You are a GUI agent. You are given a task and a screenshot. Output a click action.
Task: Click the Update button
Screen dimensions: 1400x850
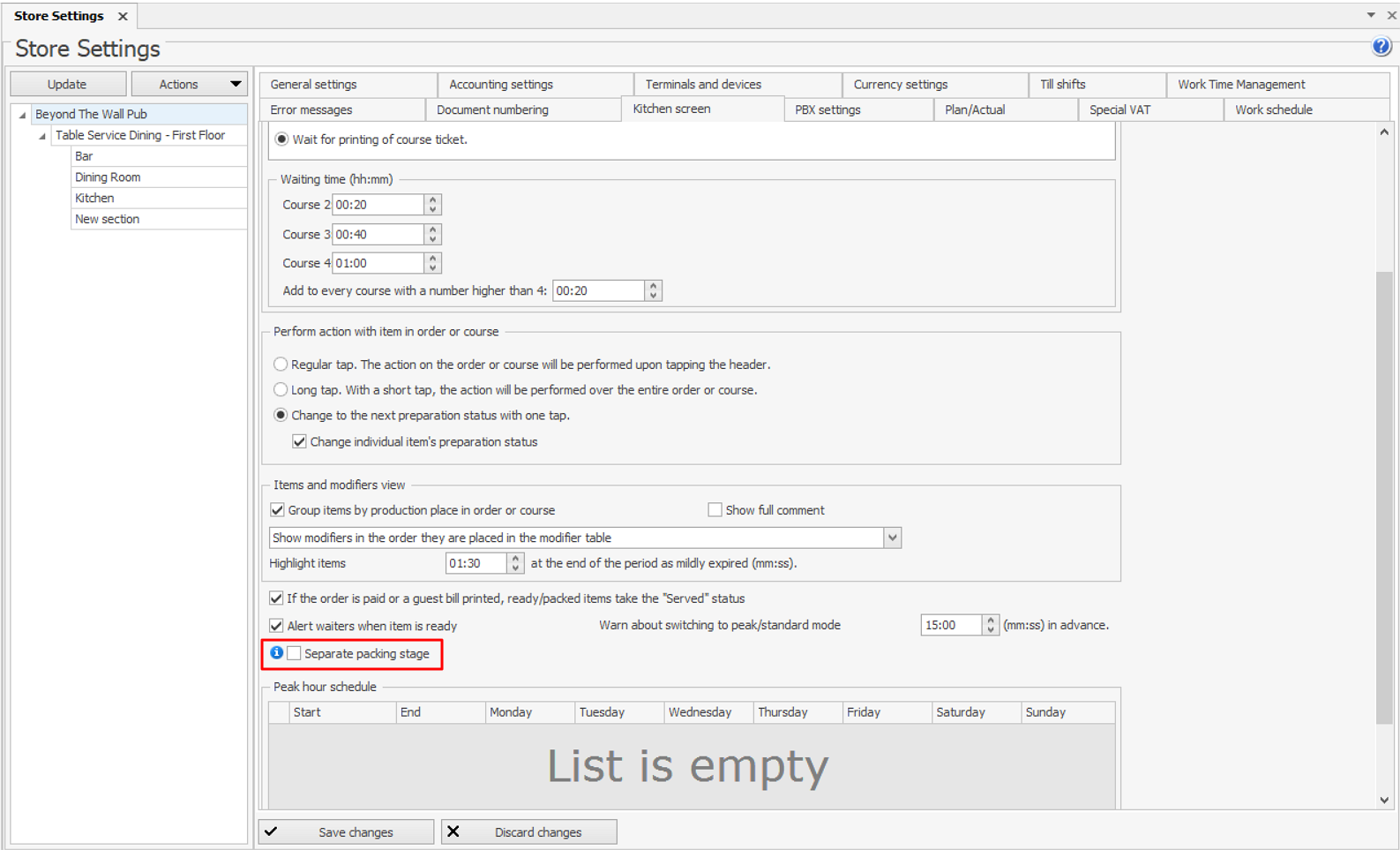point(67,84)
